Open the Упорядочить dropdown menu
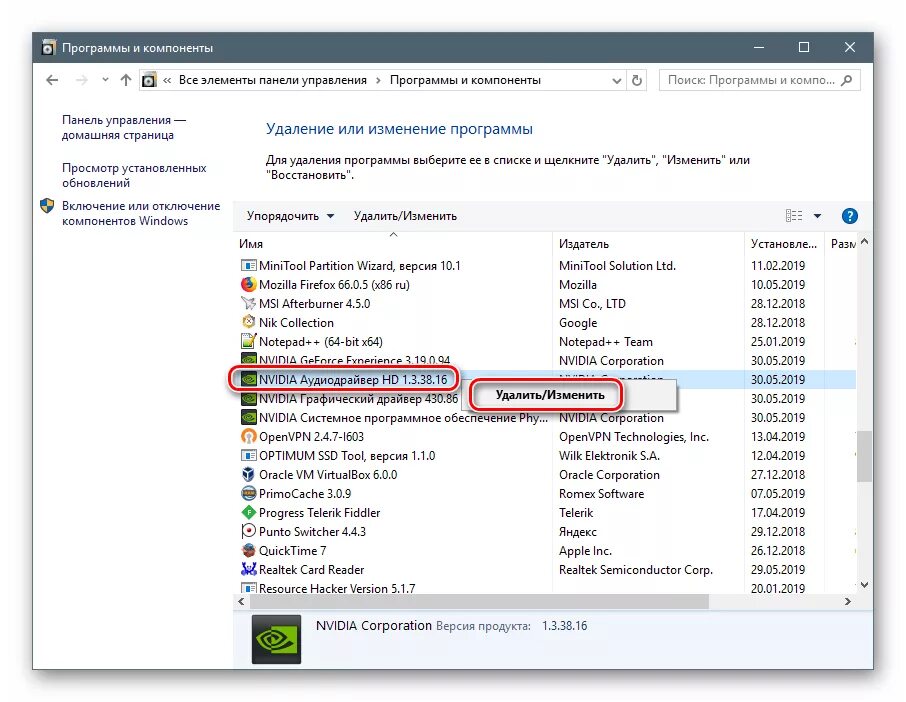Viewport: 906px width, 702px height. 290,216
